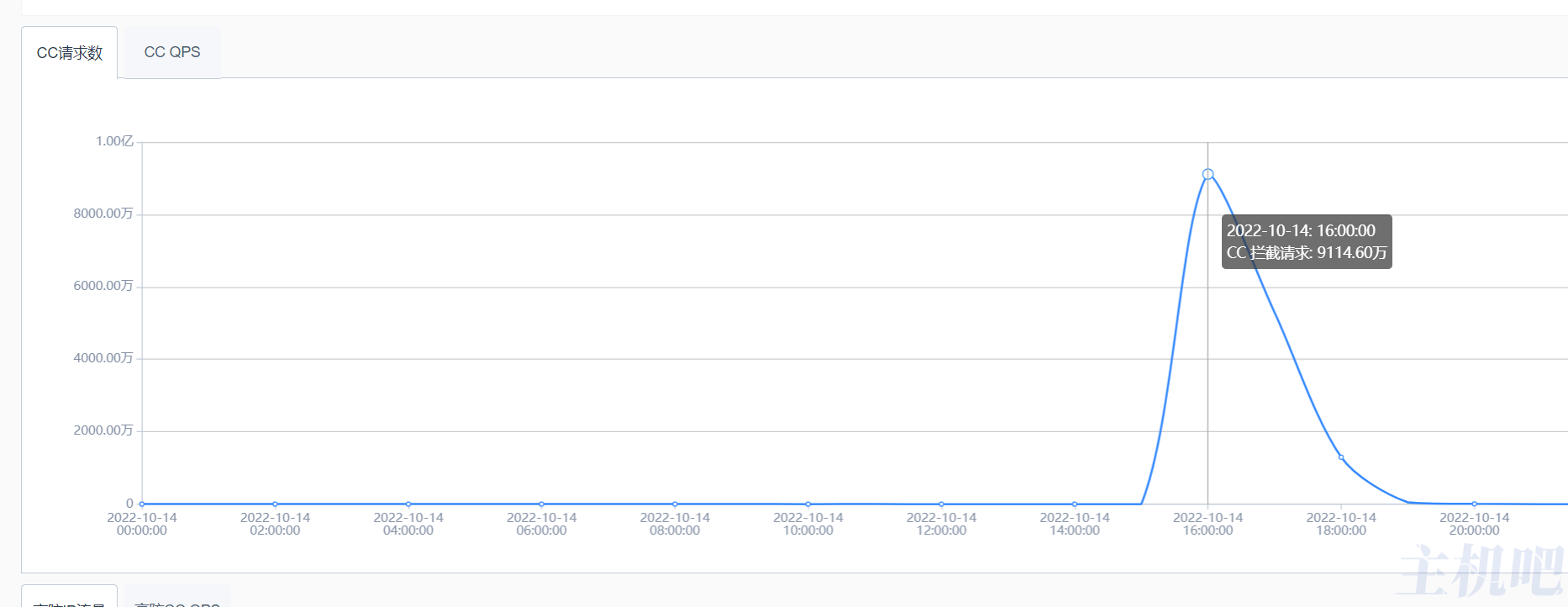Click the x-axis label 2022-10-14 10:00:00
This screenshot has width=1568, height=607.
[808, 524]
